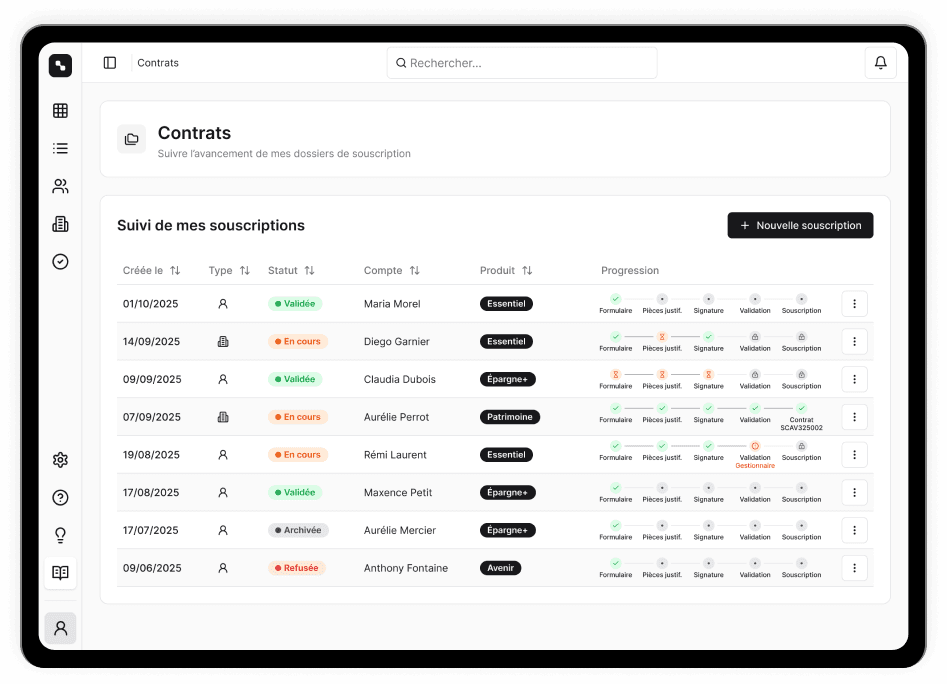Sort the table by Statut

[x=309, y=271]
